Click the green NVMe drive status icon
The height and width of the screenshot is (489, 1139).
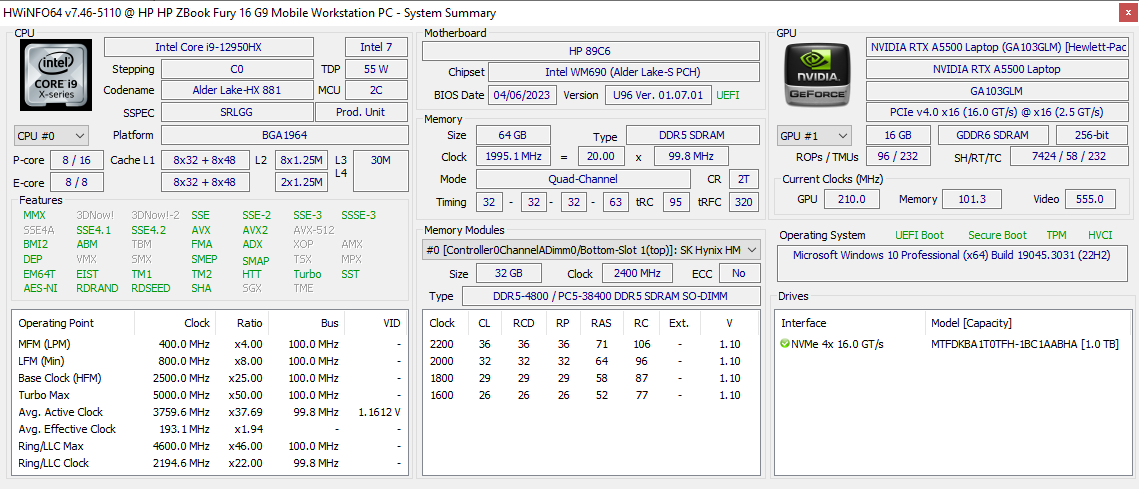[x=785, y=344]
